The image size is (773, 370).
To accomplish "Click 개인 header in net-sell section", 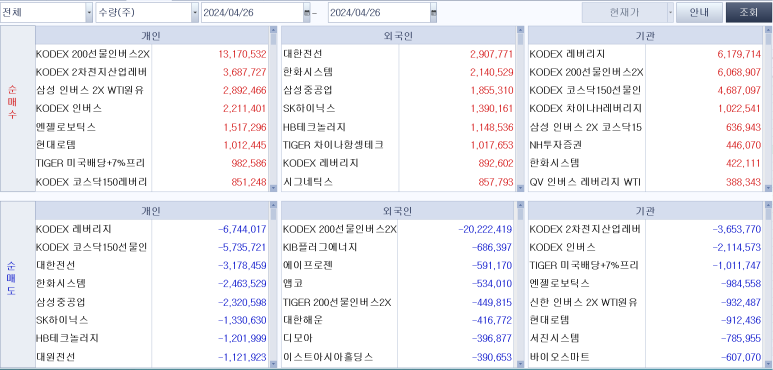I will [x=151, y=211].
